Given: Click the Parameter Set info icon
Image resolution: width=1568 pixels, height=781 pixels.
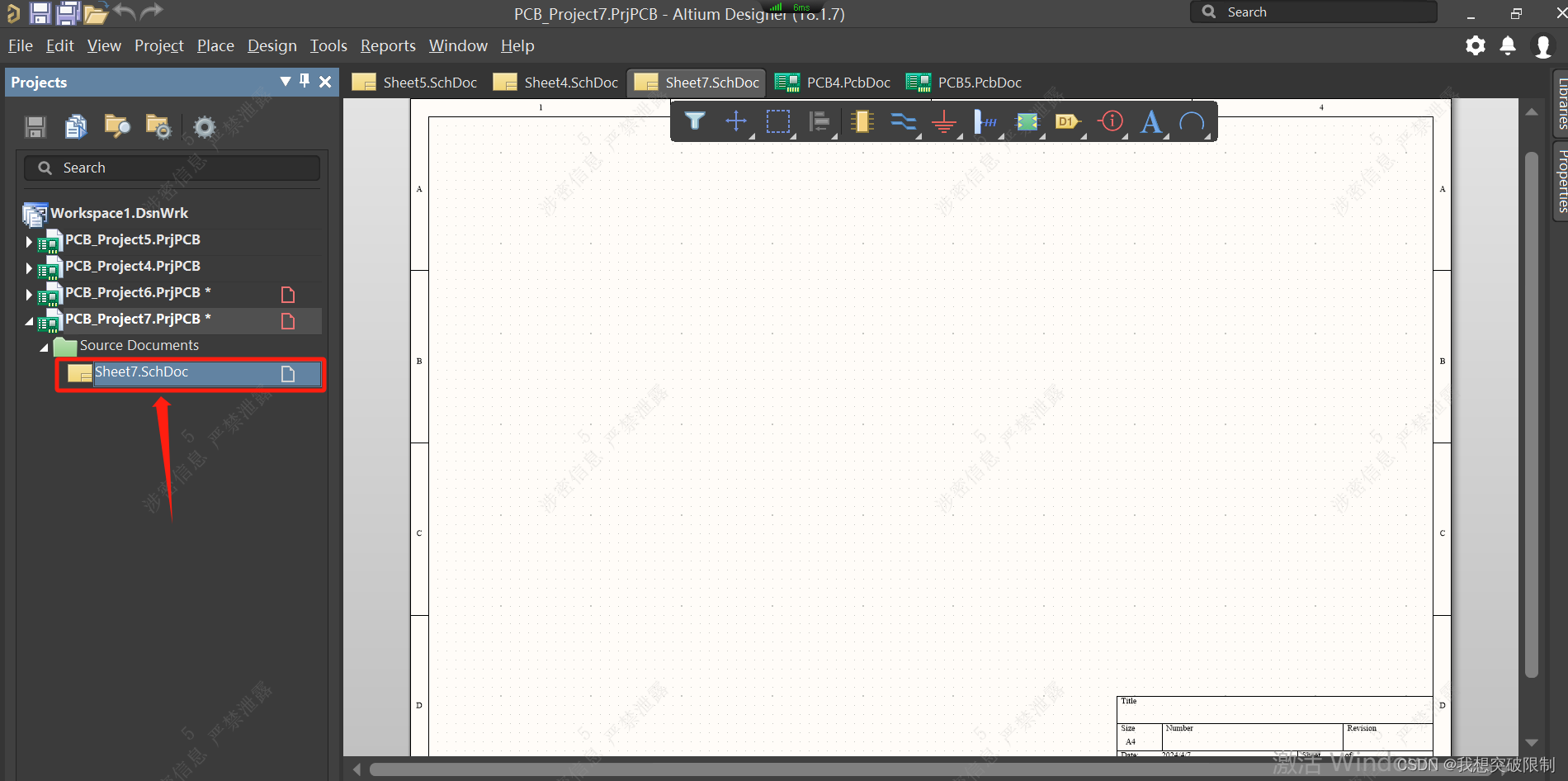Looking at the screenshot, I should [1111, 121].
